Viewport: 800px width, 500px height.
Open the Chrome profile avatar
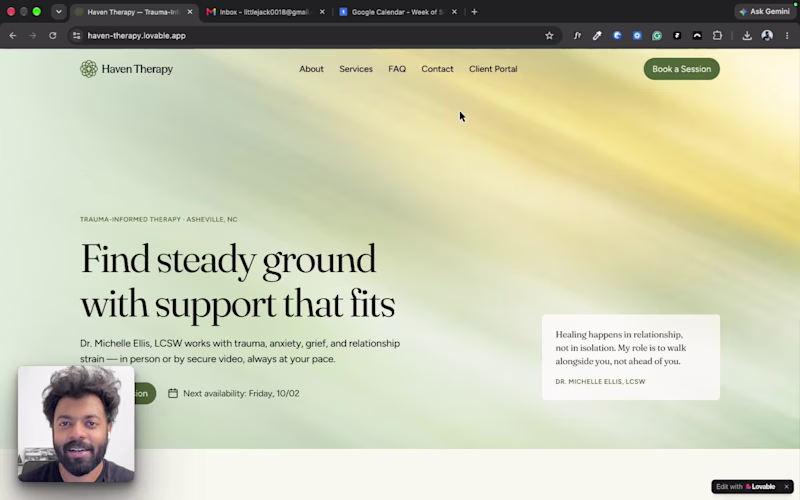pos(767,36)
